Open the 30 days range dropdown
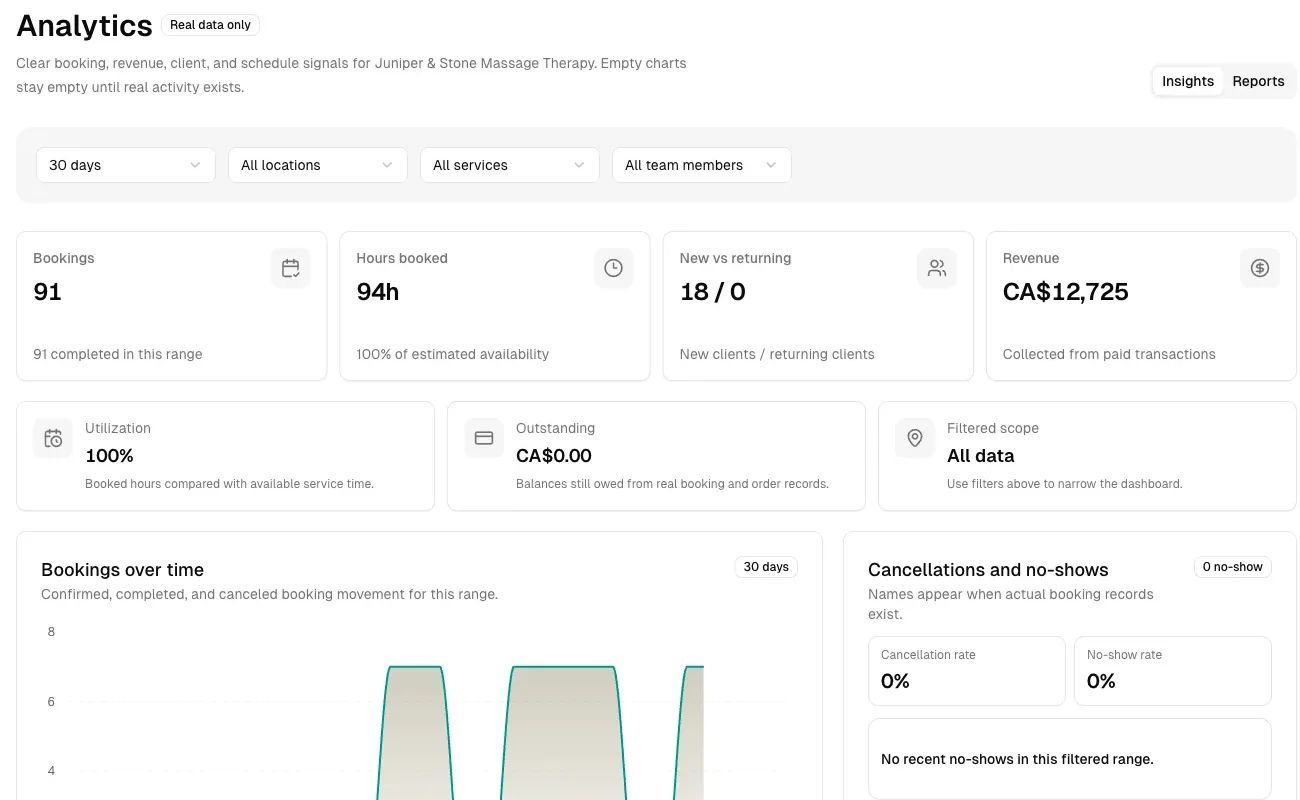The width and height of the screenshot is (1300, 800). [x=126, y=165]
